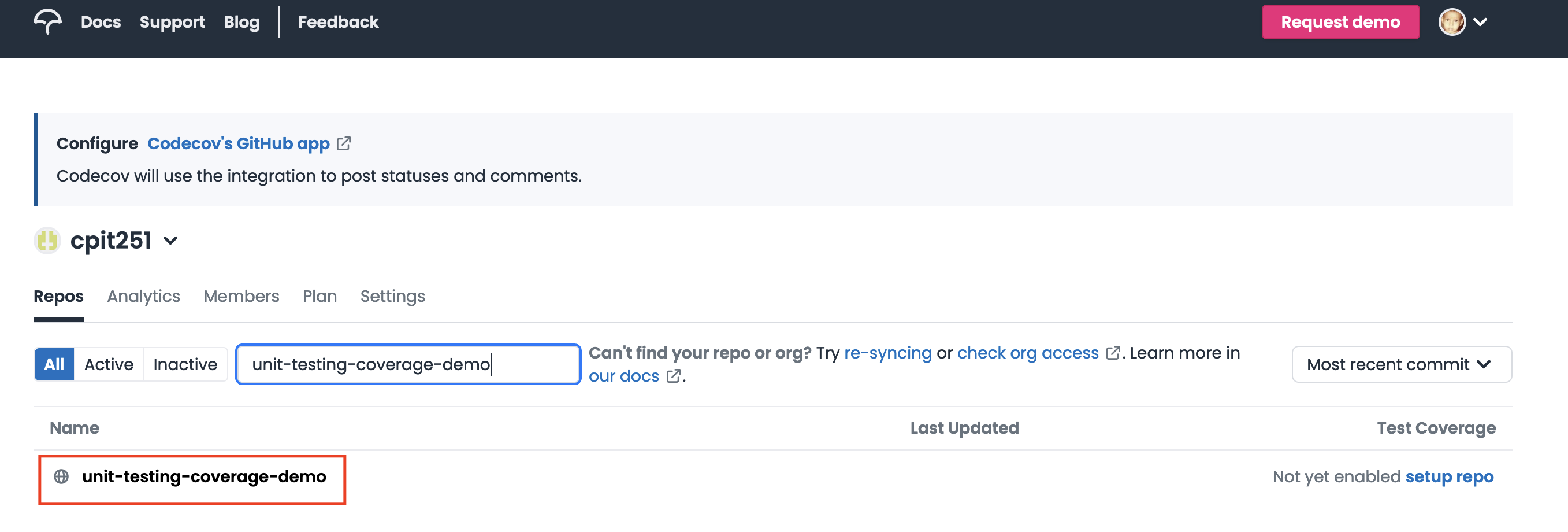Click the user avatar picture
The width and height of the screenshot is (1568, 532).
click(x=1452, y=22)
